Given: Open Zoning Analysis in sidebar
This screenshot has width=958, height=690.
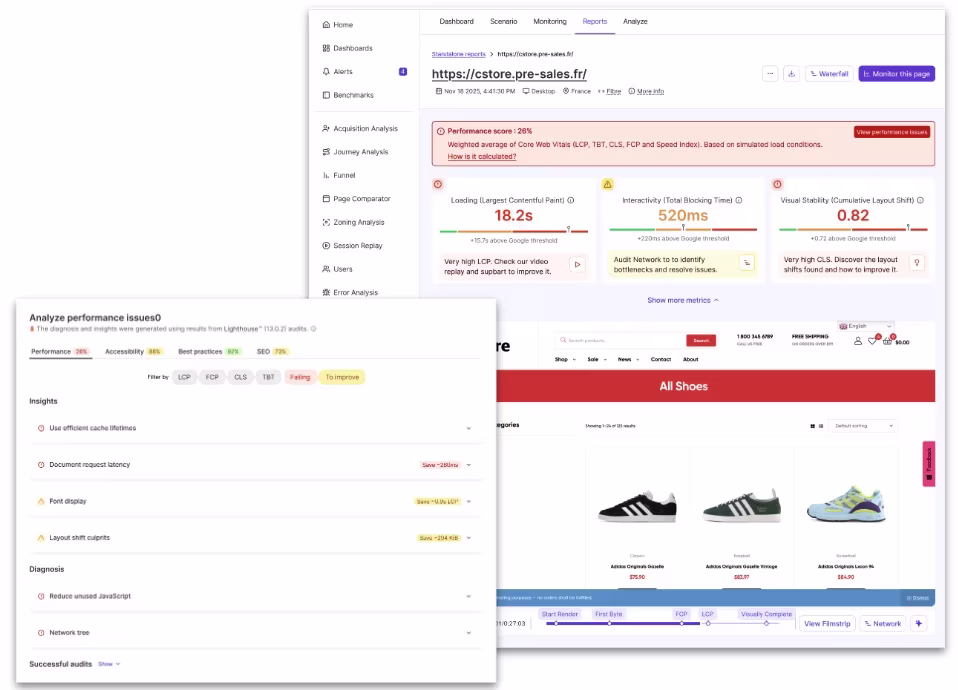Looking at the screenshot, I should pos(354,222).
